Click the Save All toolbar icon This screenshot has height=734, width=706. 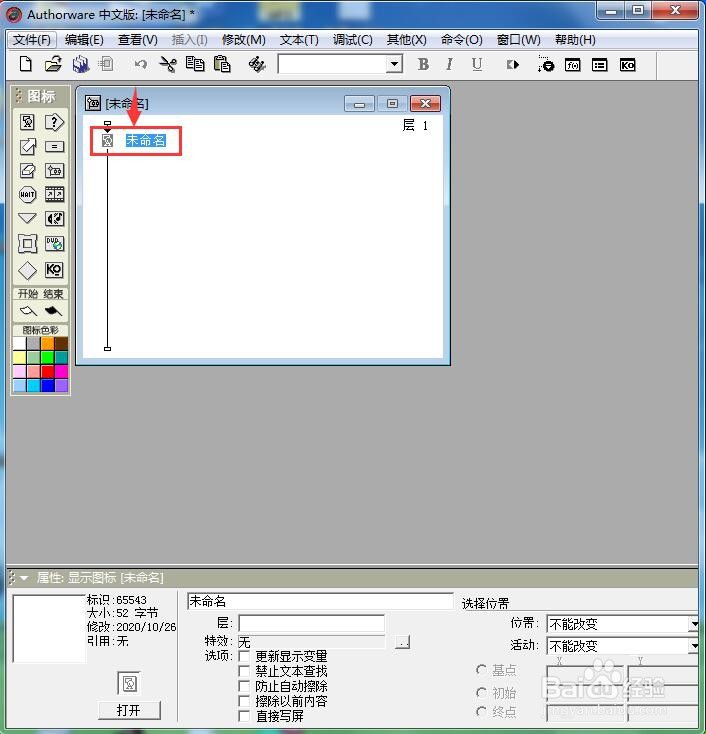point(81,64)
